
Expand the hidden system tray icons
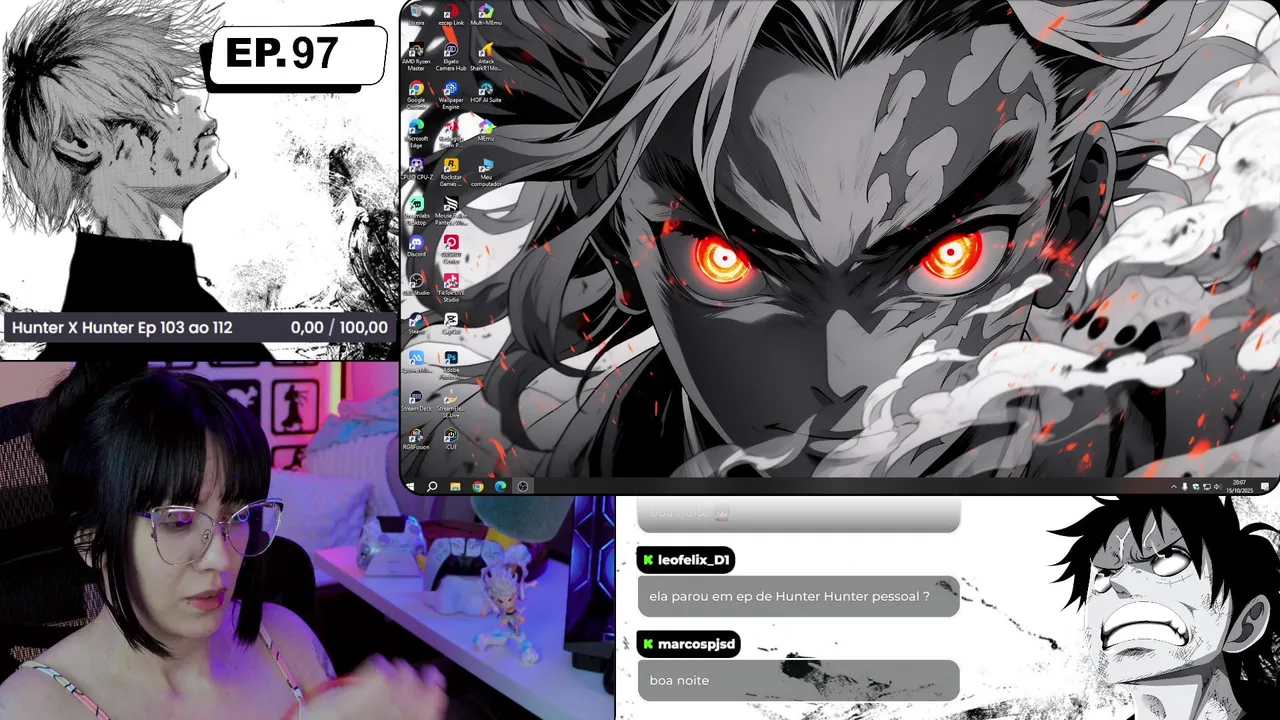[x=1175, y=487]
